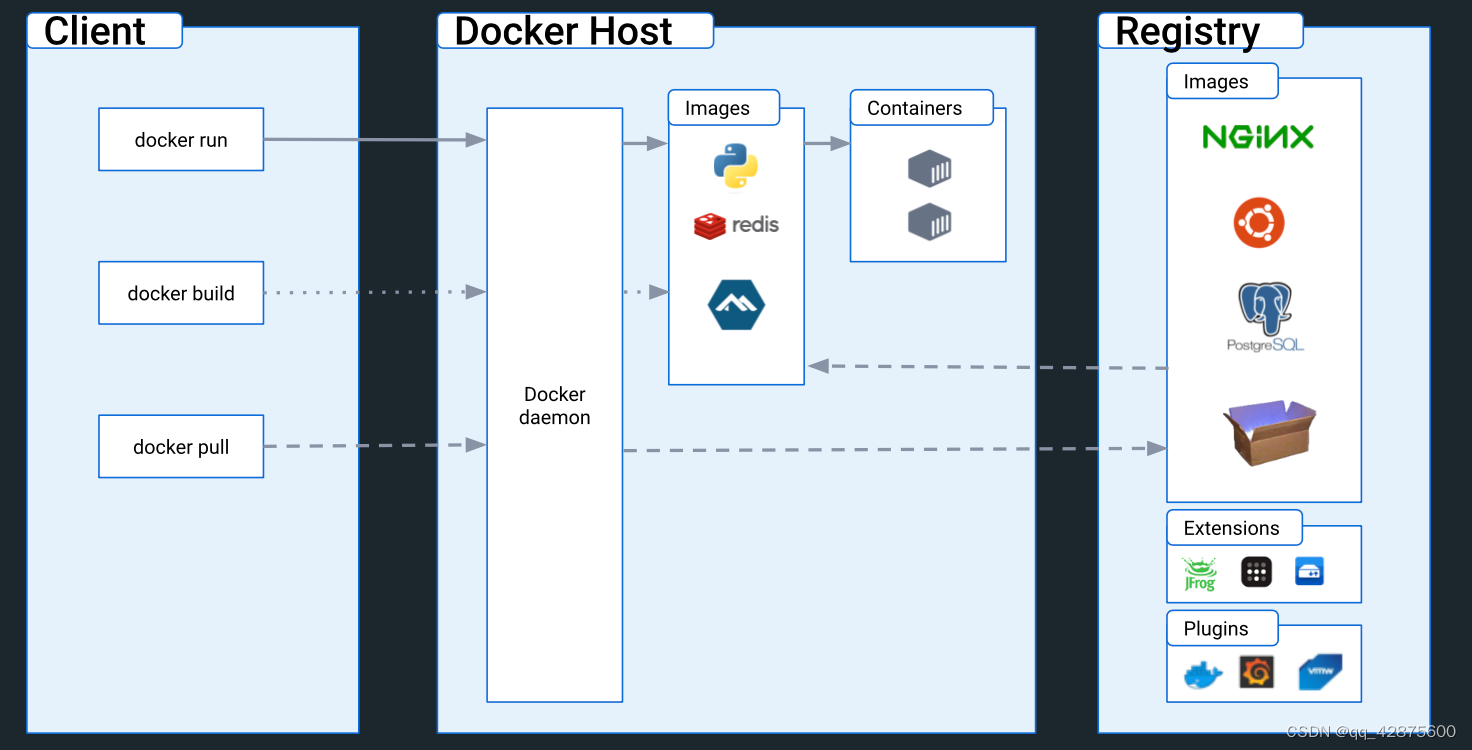Click the docker build box
1472x750 pixels.
click(x=181, y=293)
